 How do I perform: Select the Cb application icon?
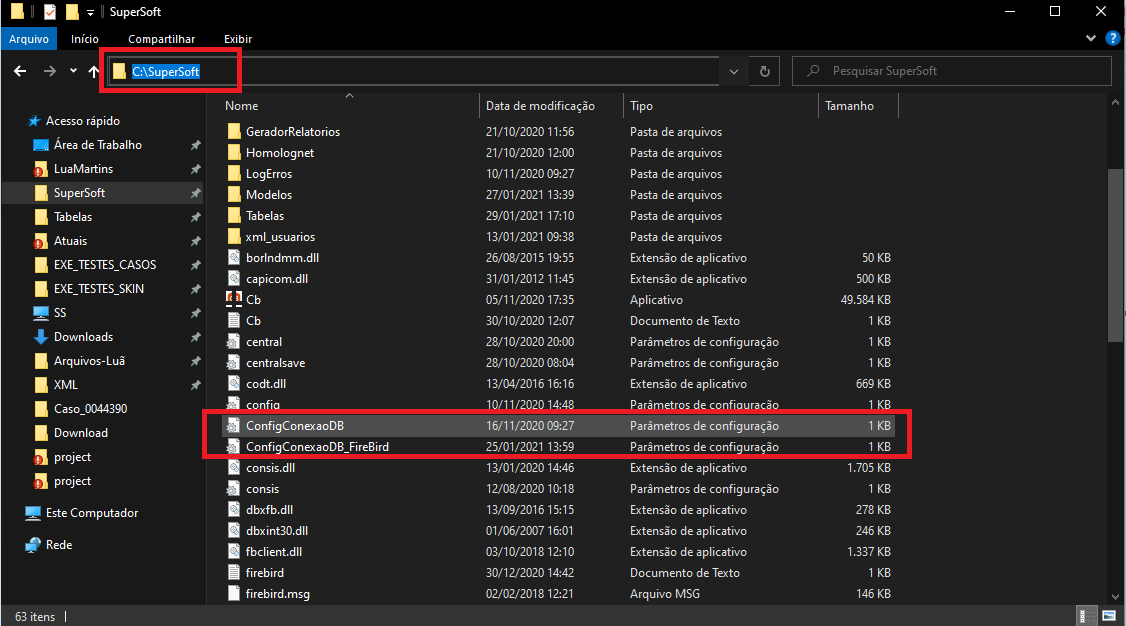click(234, 300)
